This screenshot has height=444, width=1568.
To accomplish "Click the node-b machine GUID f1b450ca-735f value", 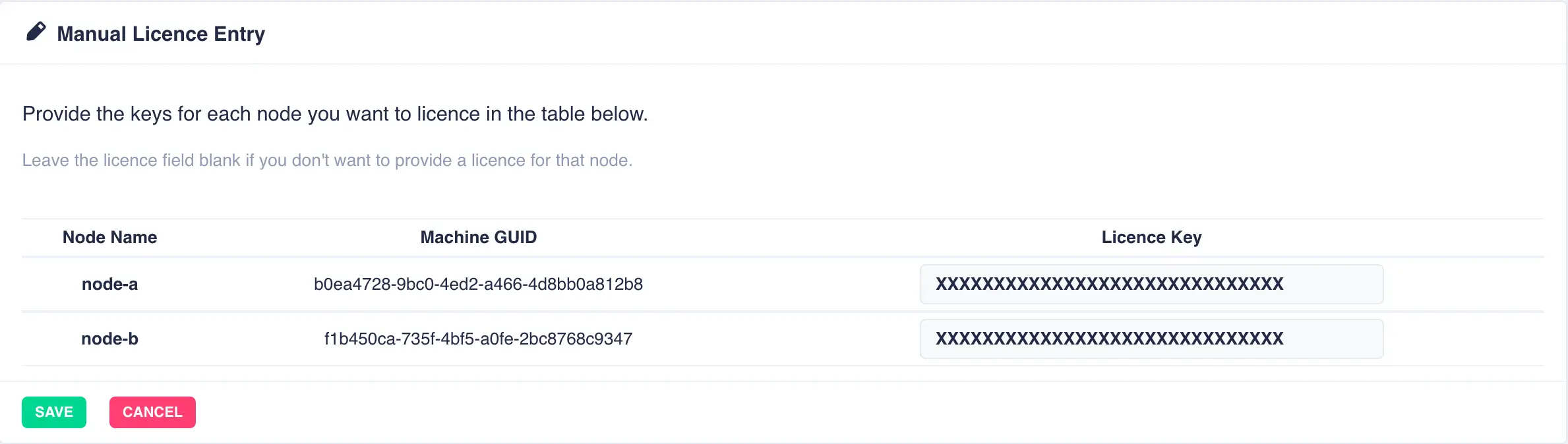I will [478, 339].
